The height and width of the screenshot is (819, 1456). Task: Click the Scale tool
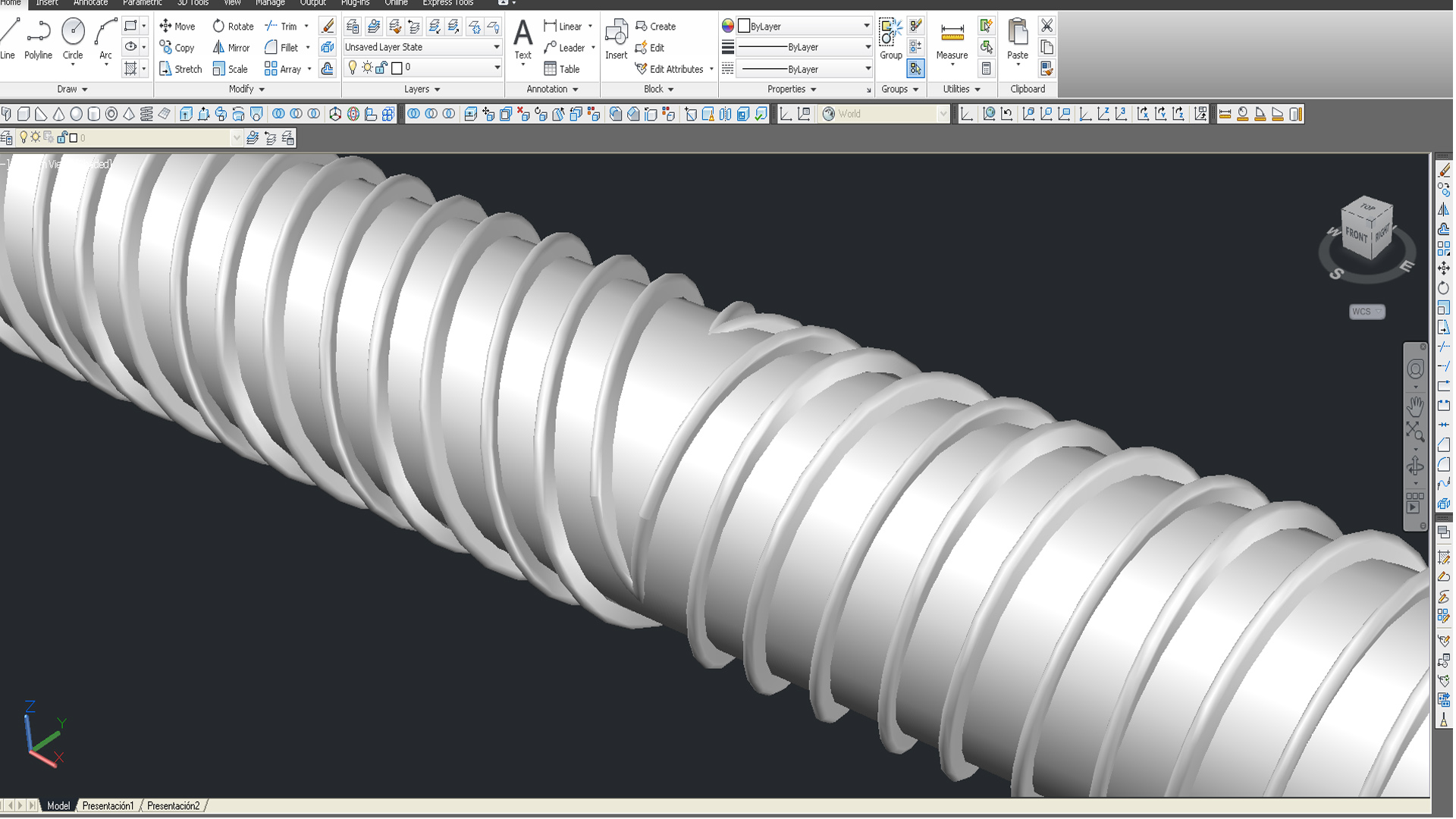[230, 69]
